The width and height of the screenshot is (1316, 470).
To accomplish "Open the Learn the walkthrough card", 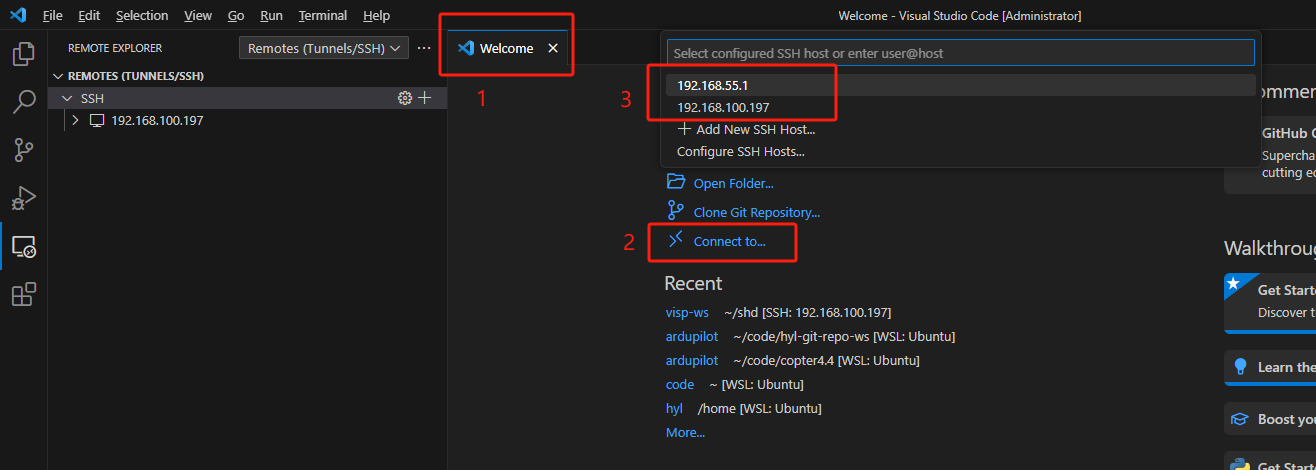I will tap(1270, 367).
